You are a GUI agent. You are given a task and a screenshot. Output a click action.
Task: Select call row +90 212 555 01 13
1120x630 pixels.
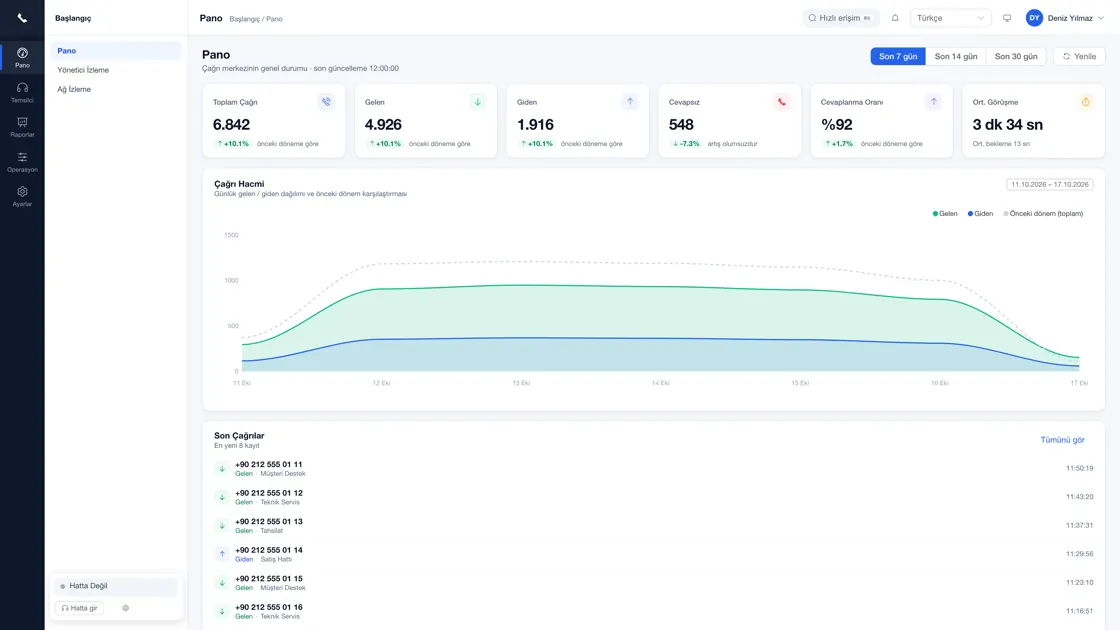654,526
